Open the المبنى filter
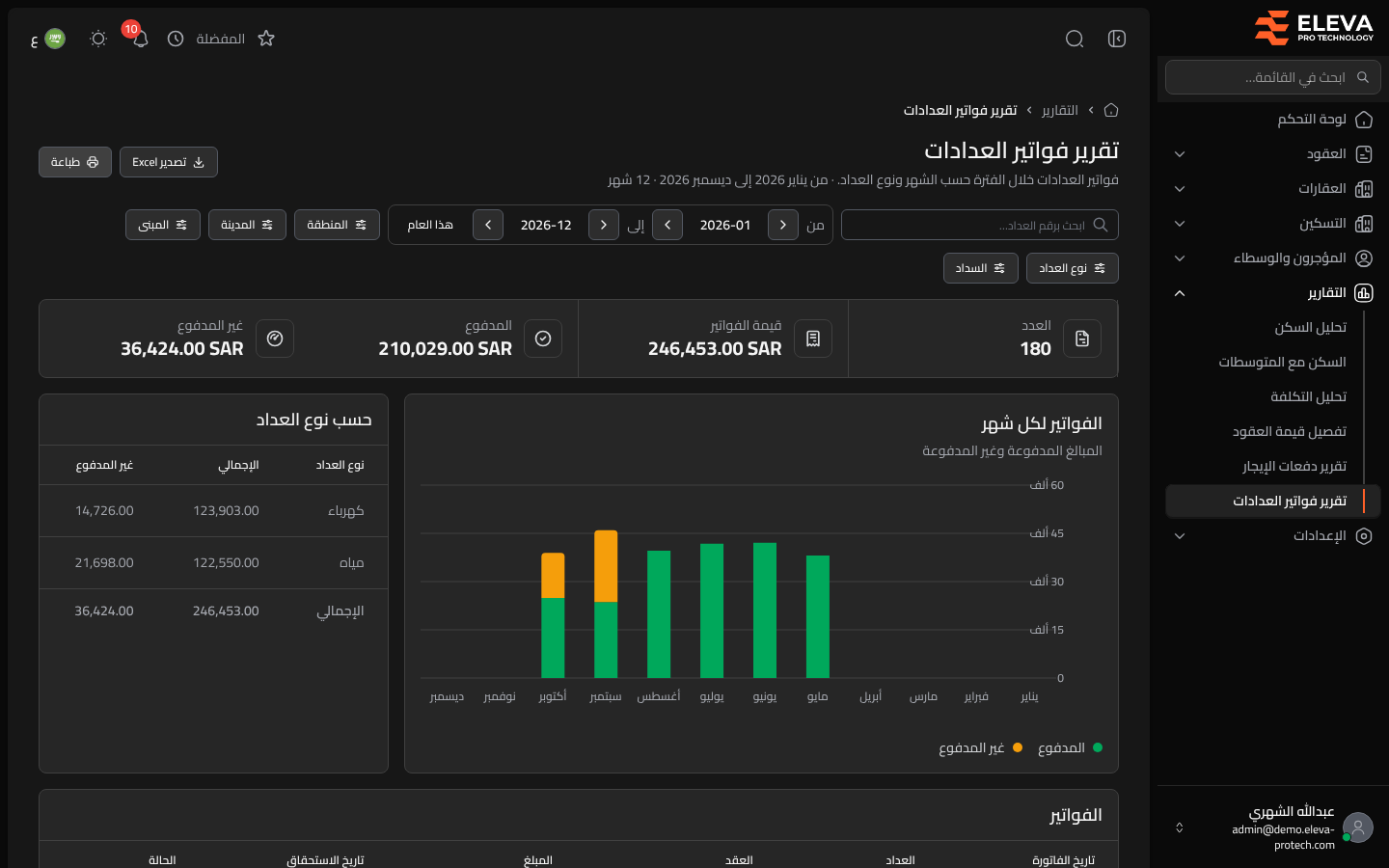This screenshot has width=1389, height=868. pos(163,225)
